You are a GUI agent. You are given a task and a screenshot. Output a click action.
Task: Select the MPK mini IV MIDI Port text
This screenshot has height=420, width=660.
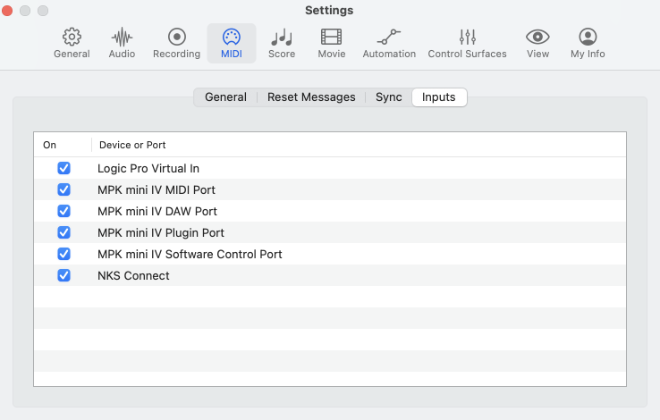(x=156, y=190)
